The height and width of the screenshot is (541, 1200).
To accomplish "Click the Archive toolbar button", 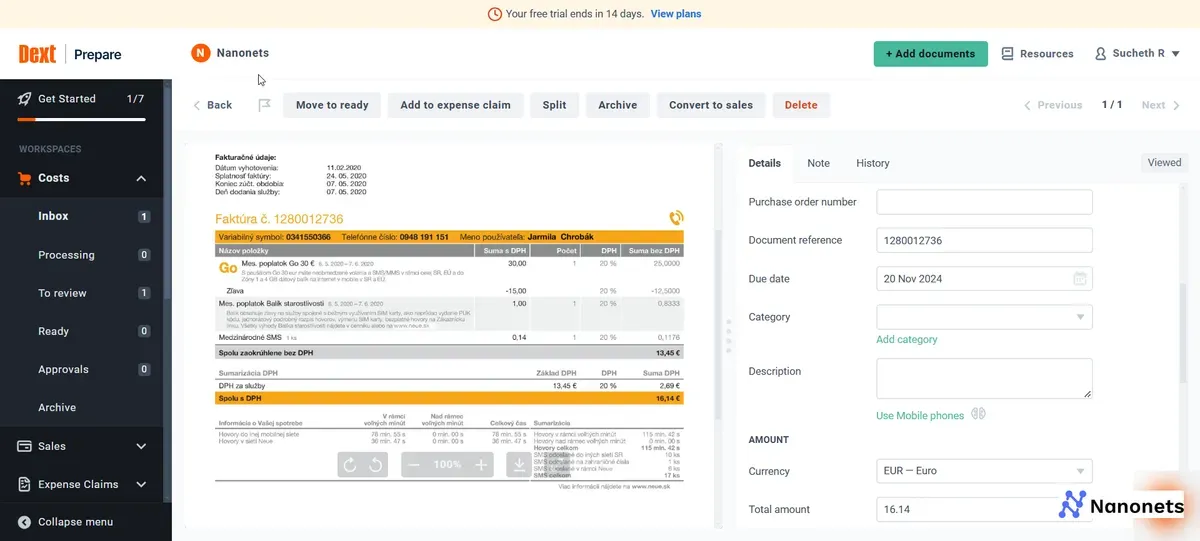I will click(618, 105).
